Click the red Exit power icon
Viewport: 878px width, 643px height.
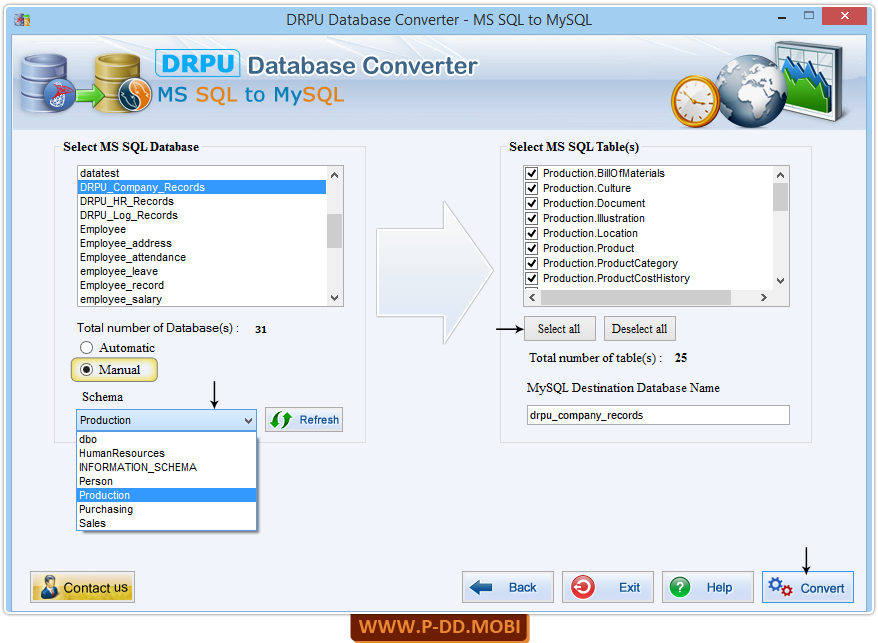click(x=582, y=587)
